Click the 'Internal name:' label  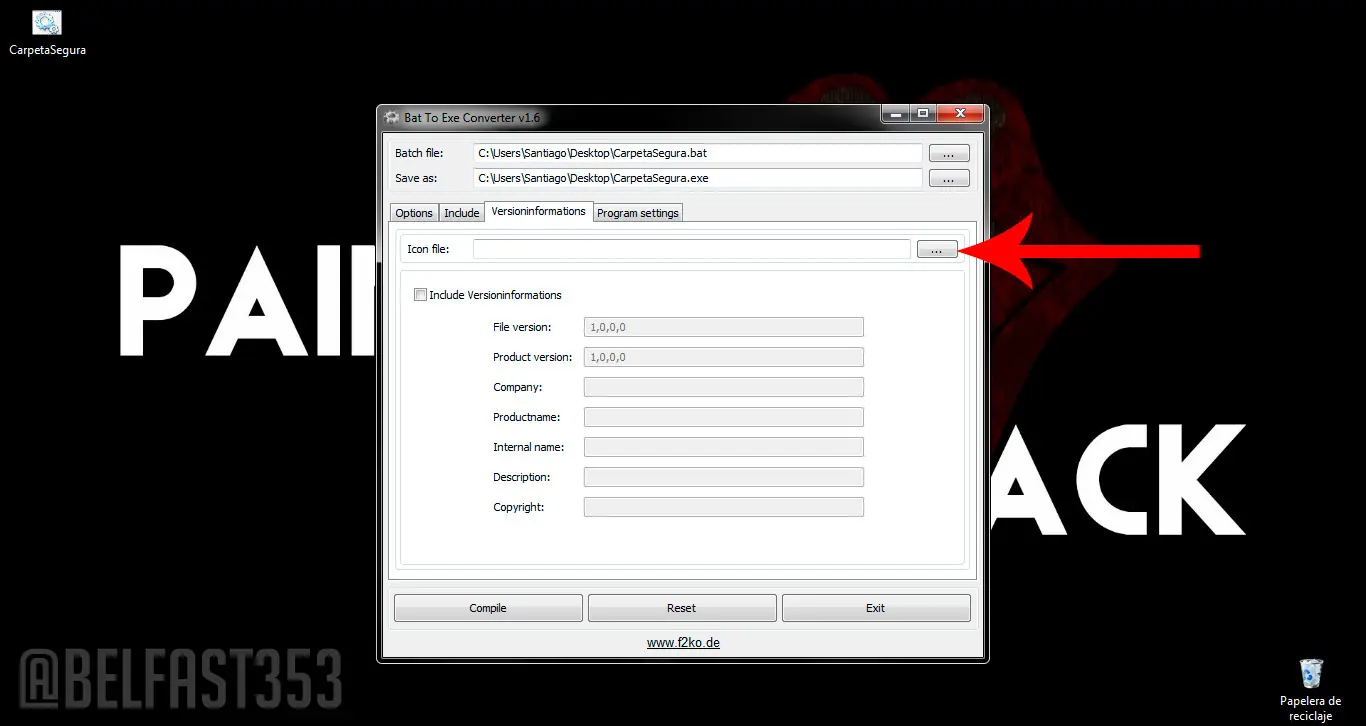tap(529, 447)
